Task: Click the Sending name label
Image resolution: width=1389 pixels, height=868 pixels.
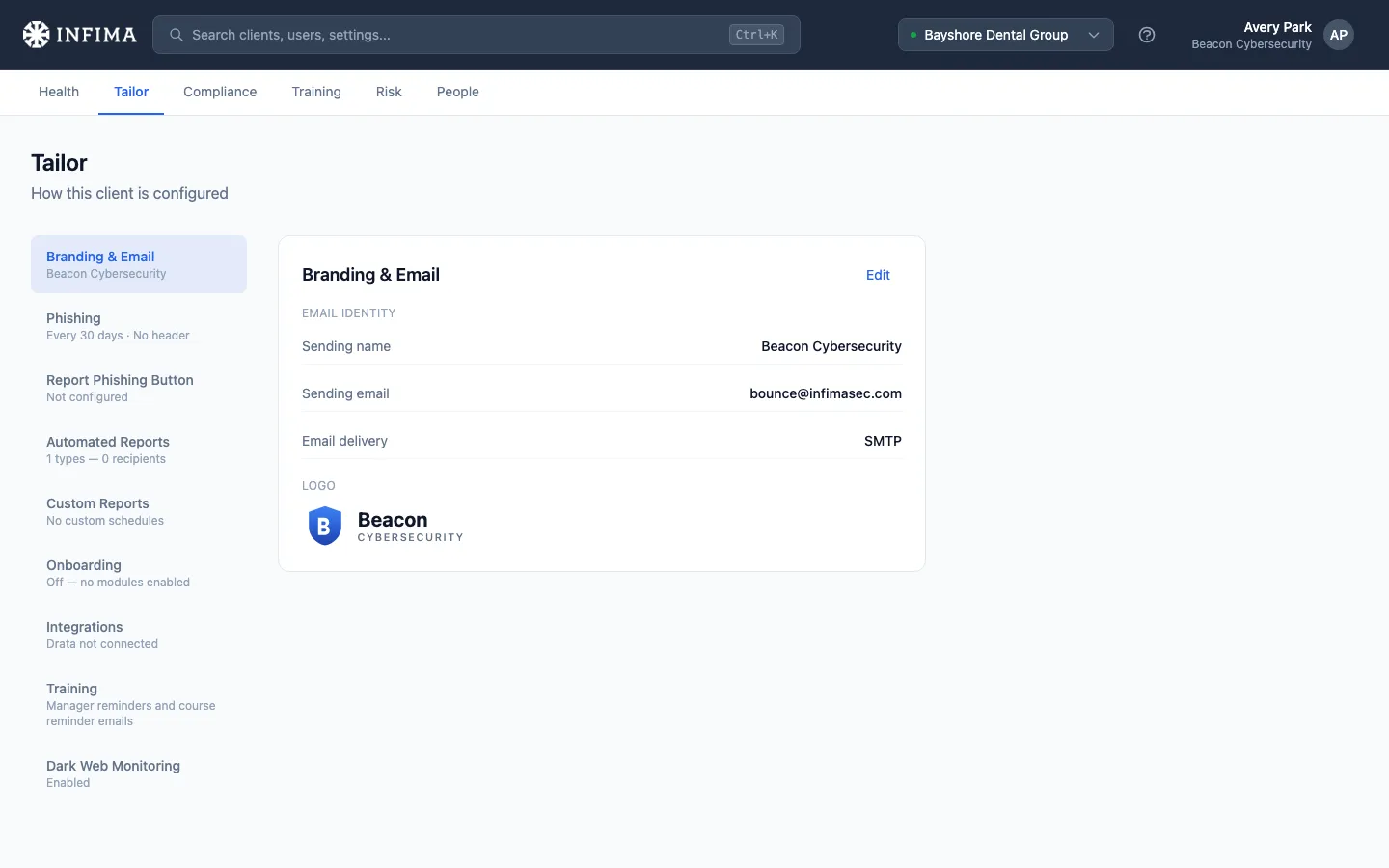Action: [x=346, y=346]
